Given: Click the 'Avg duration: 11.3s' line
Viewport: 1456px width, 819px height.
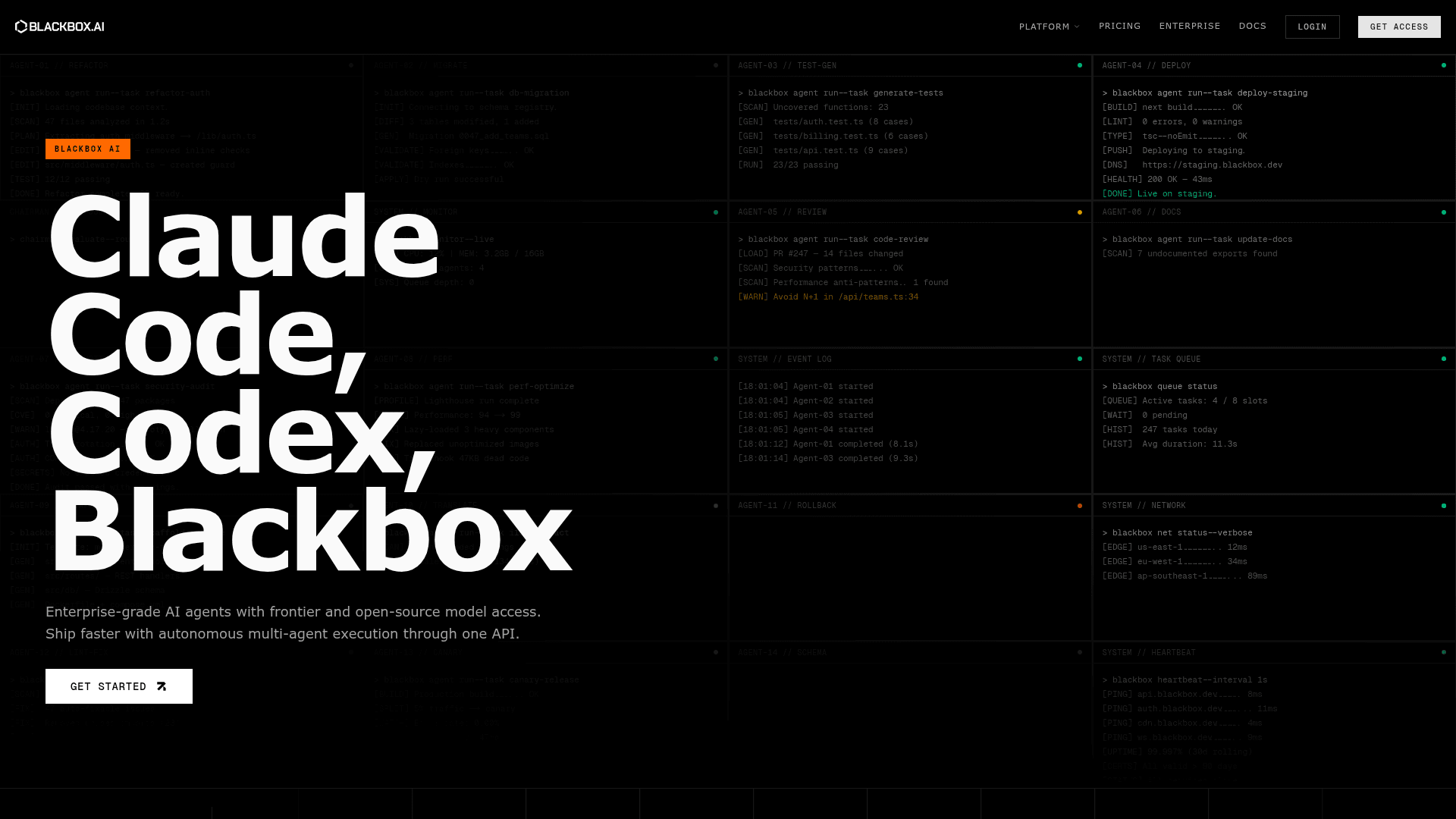Looking at the screenshot, I should 1169,444.
